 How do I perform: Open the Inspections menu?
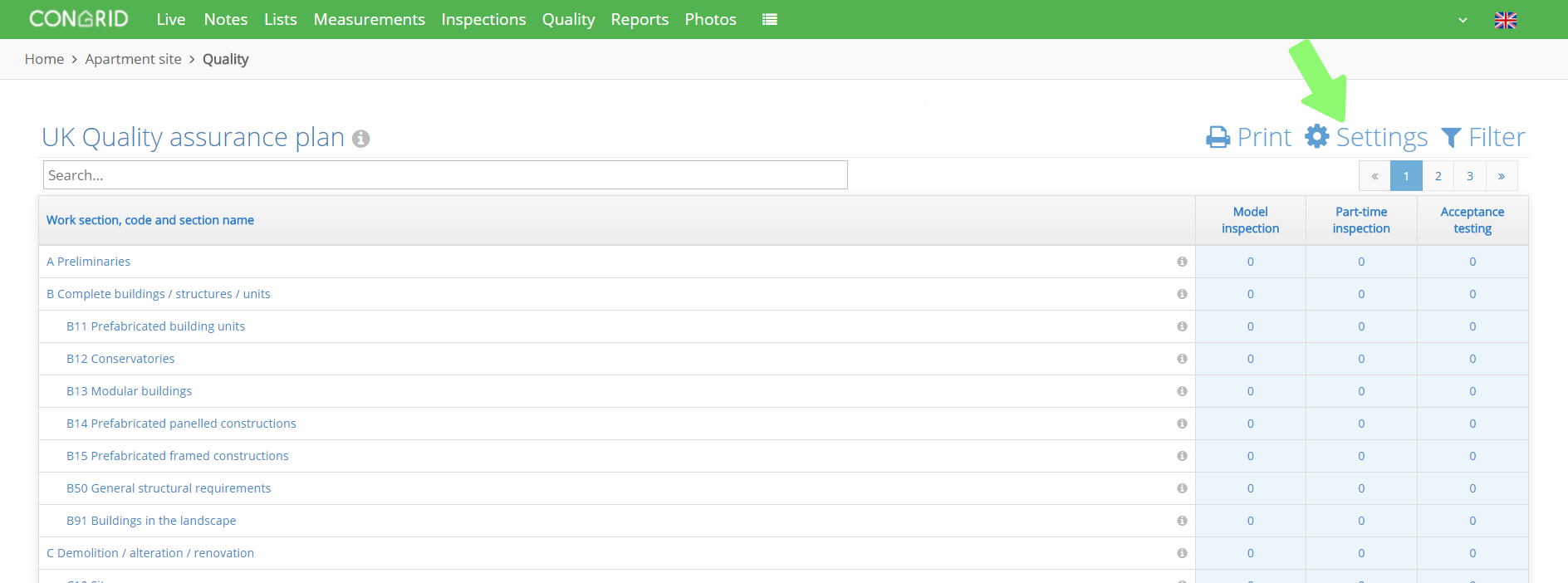[483, 19]
